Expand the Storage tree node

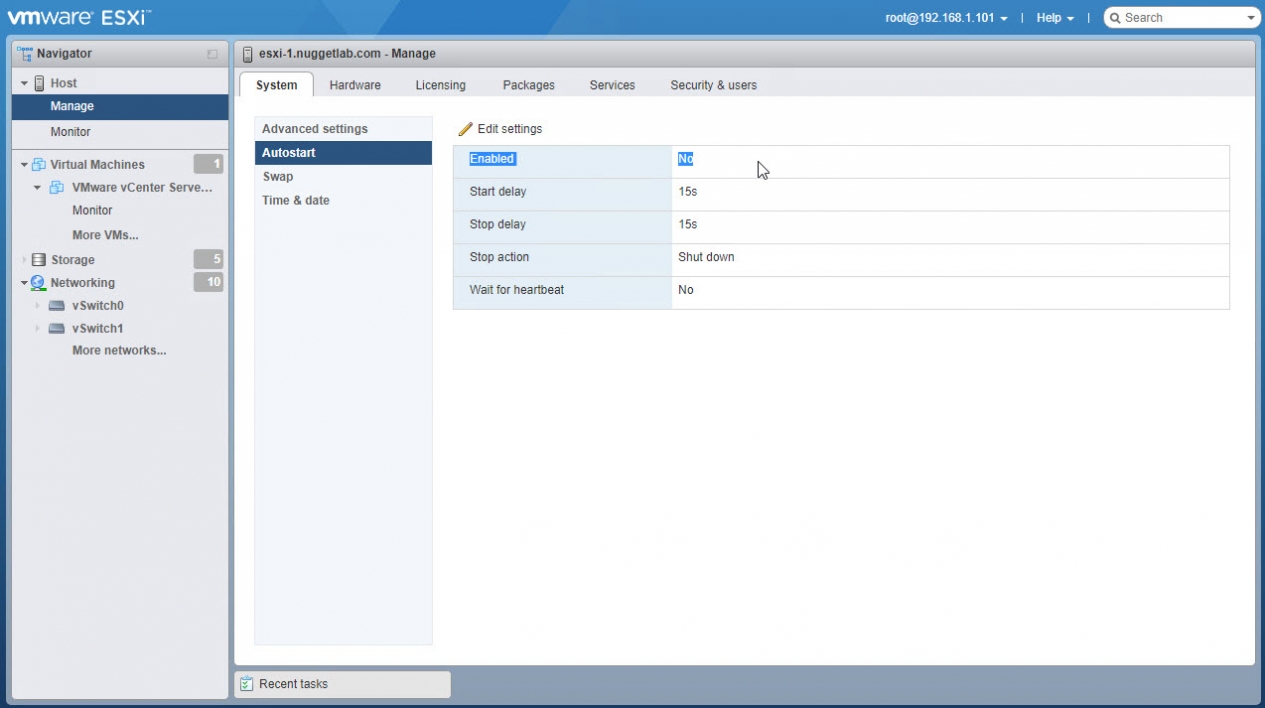point(24,260)
